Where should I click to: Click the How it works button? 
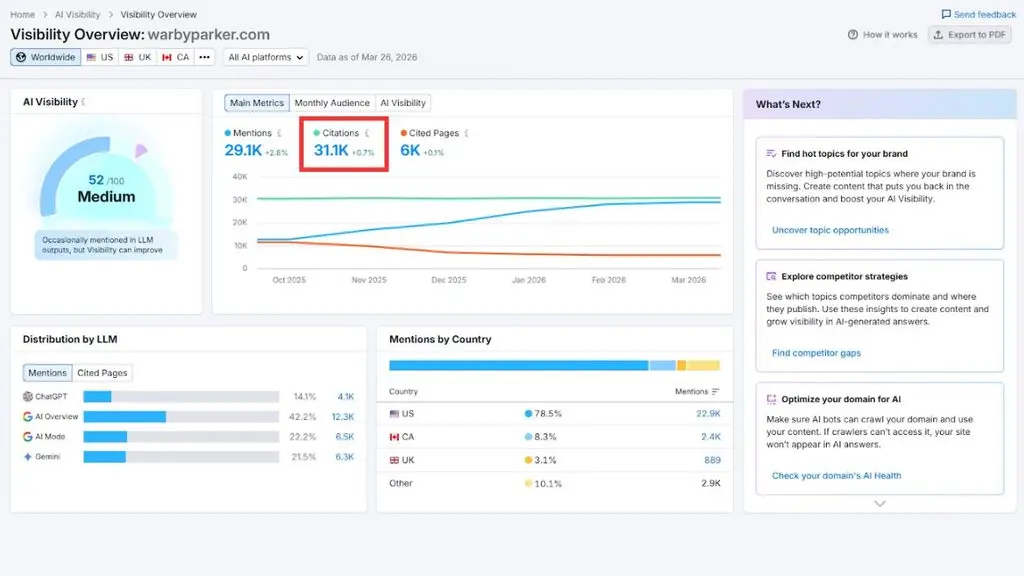[x=883, y=35]
